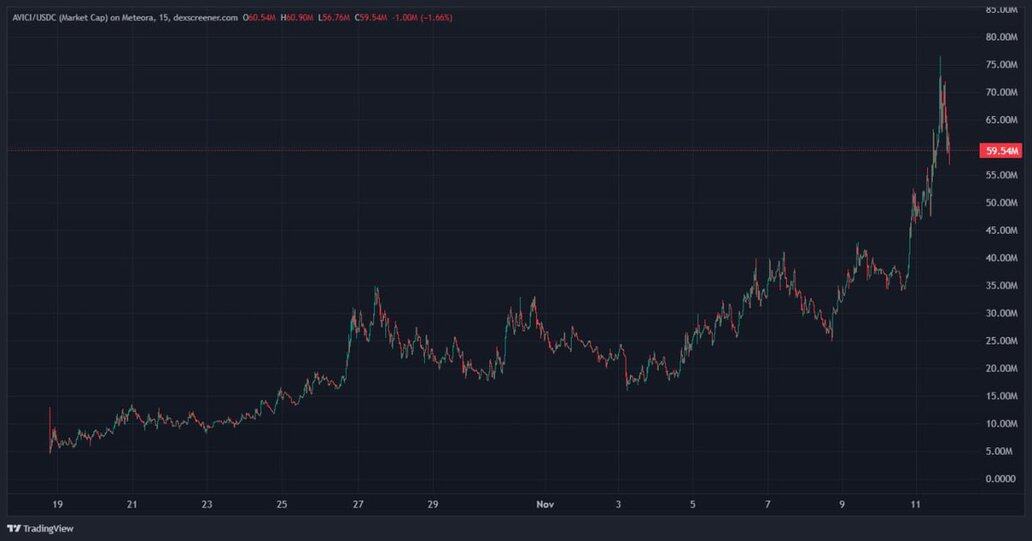Click the 45.00M price scale label

click(x=1001, y=230)
